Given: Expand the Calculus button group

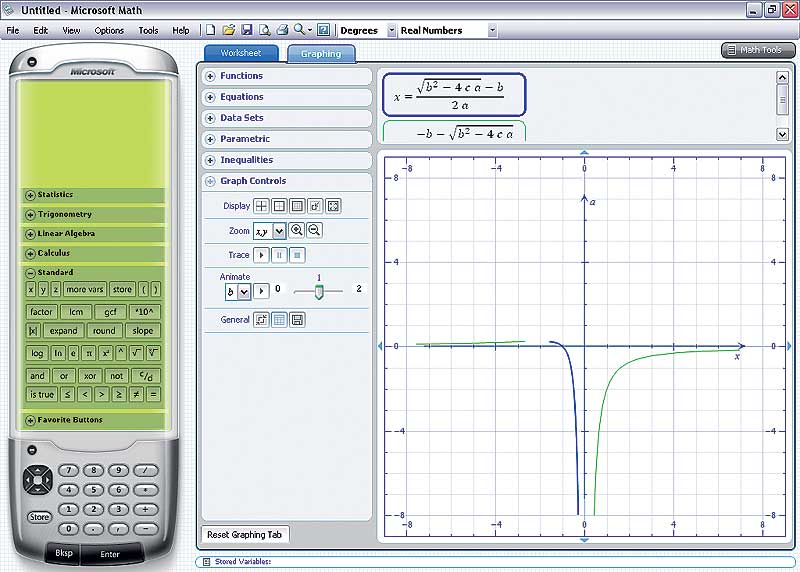Looking at the screenshot, I should [x=30, y=254].
